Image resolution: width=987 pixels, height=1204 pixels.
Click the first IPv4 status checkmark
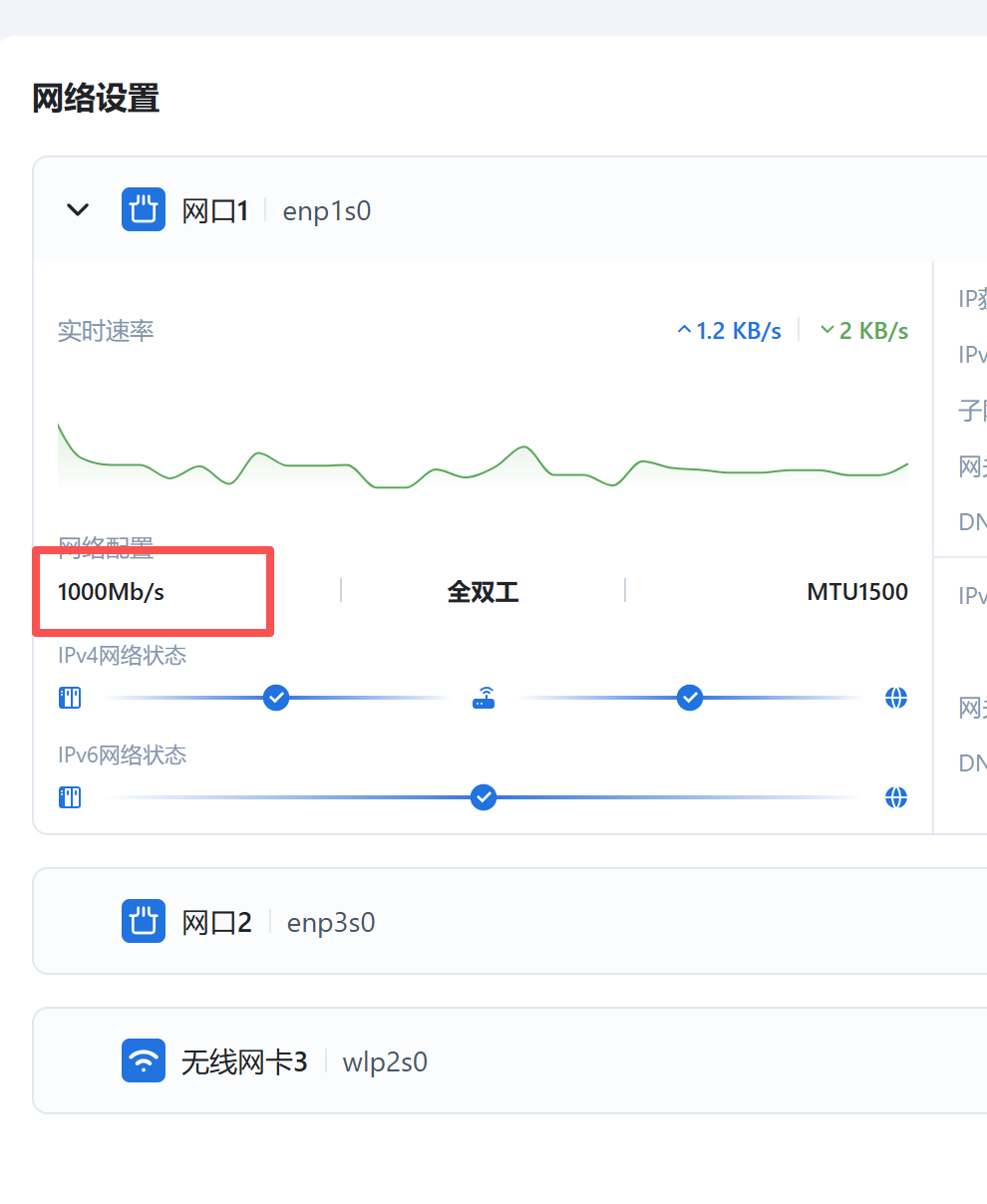click(x=276, y=698)
